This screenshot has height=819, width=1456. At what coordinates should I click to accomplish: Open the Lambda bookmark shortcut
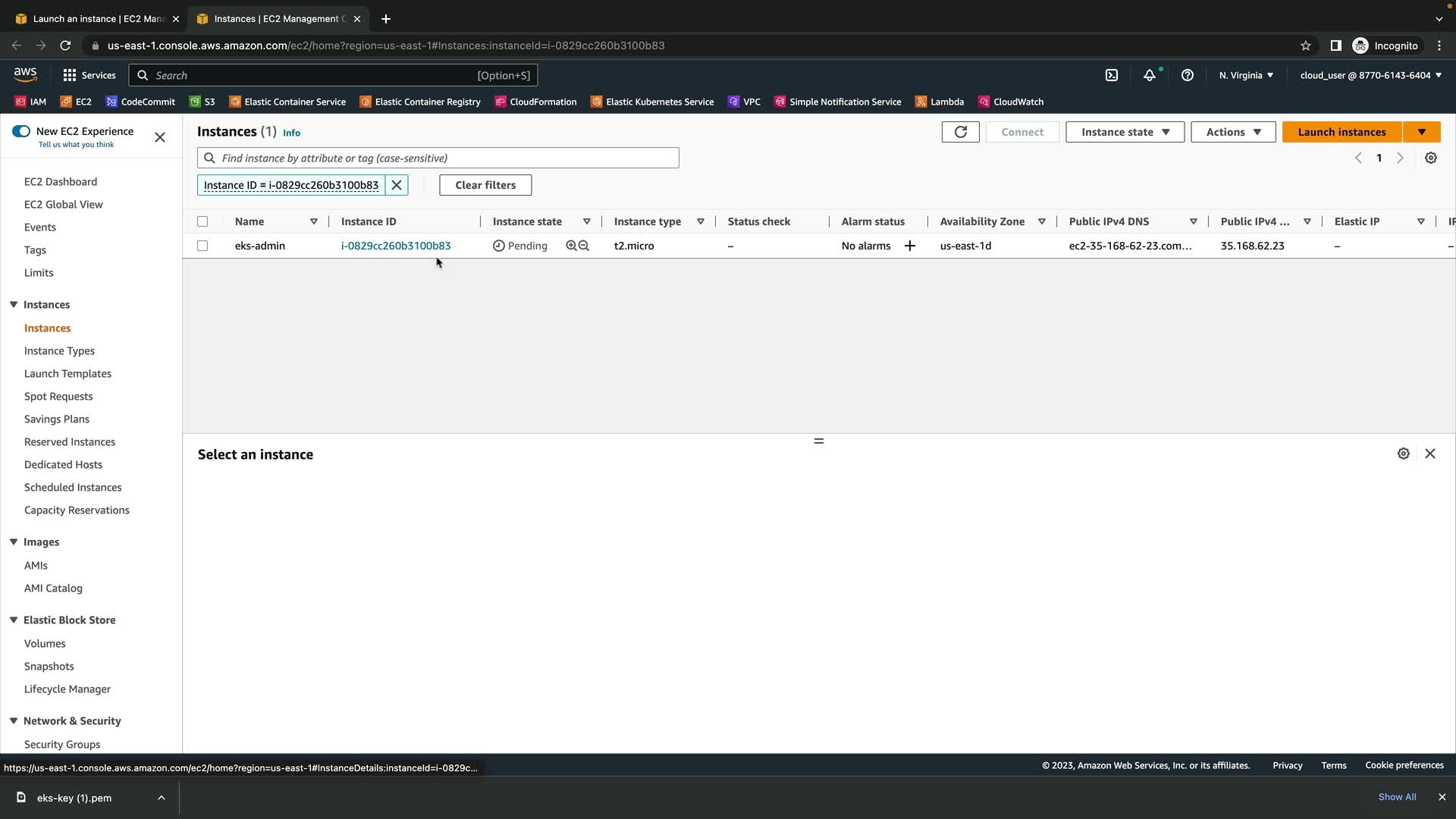(x=940, y=102)
